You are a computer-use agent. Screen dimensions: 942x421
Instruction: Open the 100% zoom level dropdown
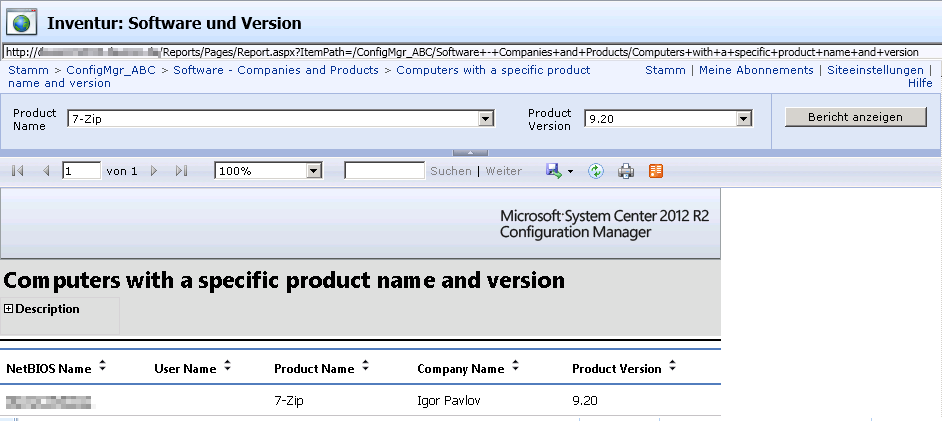(x=314, y=171)
